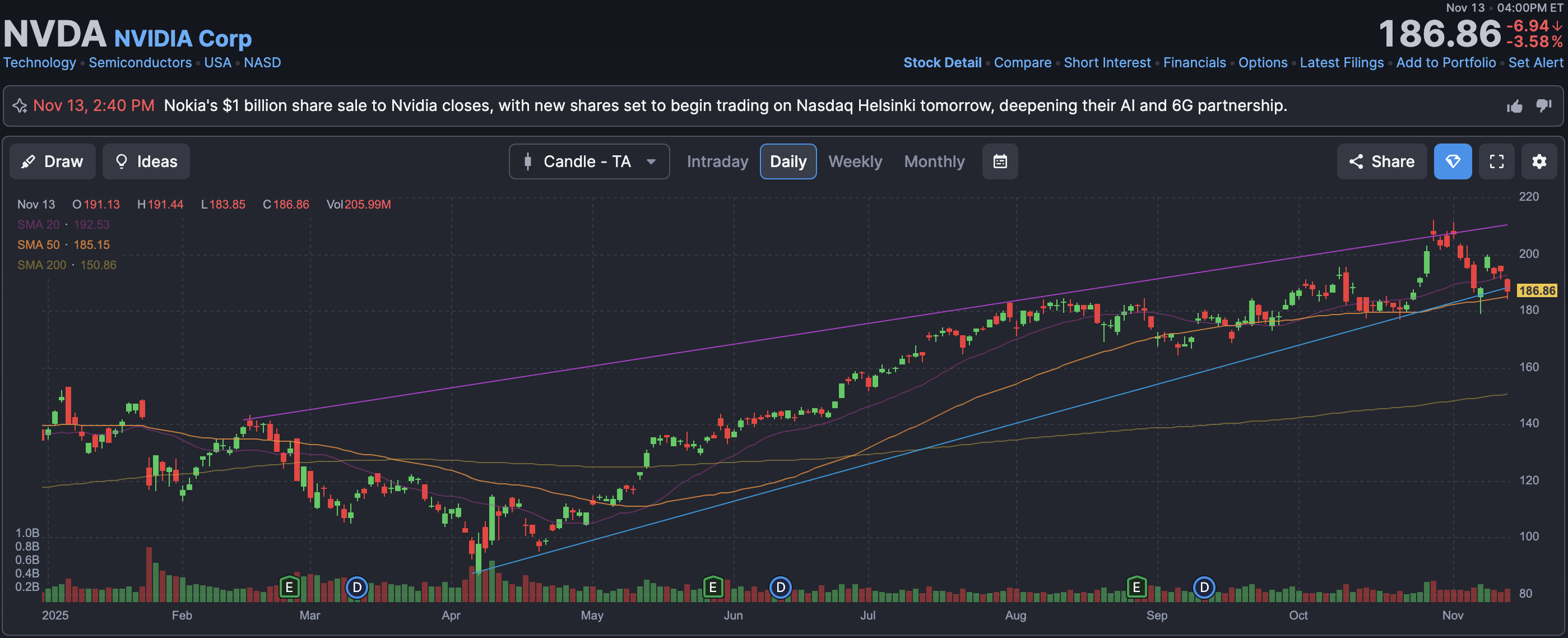Click the Draw button

pyautogui.click(x=52, y=161)
